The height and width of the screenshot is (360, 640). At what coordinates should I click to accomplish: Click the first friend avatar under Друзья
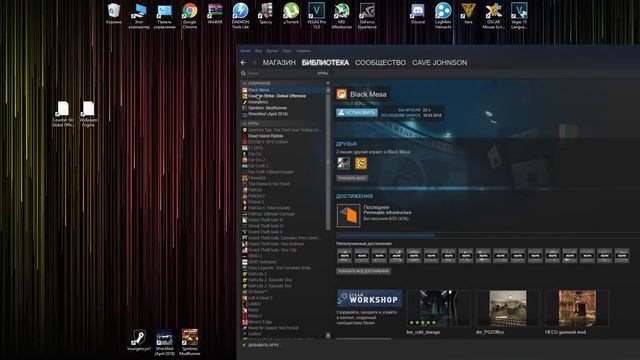[343, 163]
